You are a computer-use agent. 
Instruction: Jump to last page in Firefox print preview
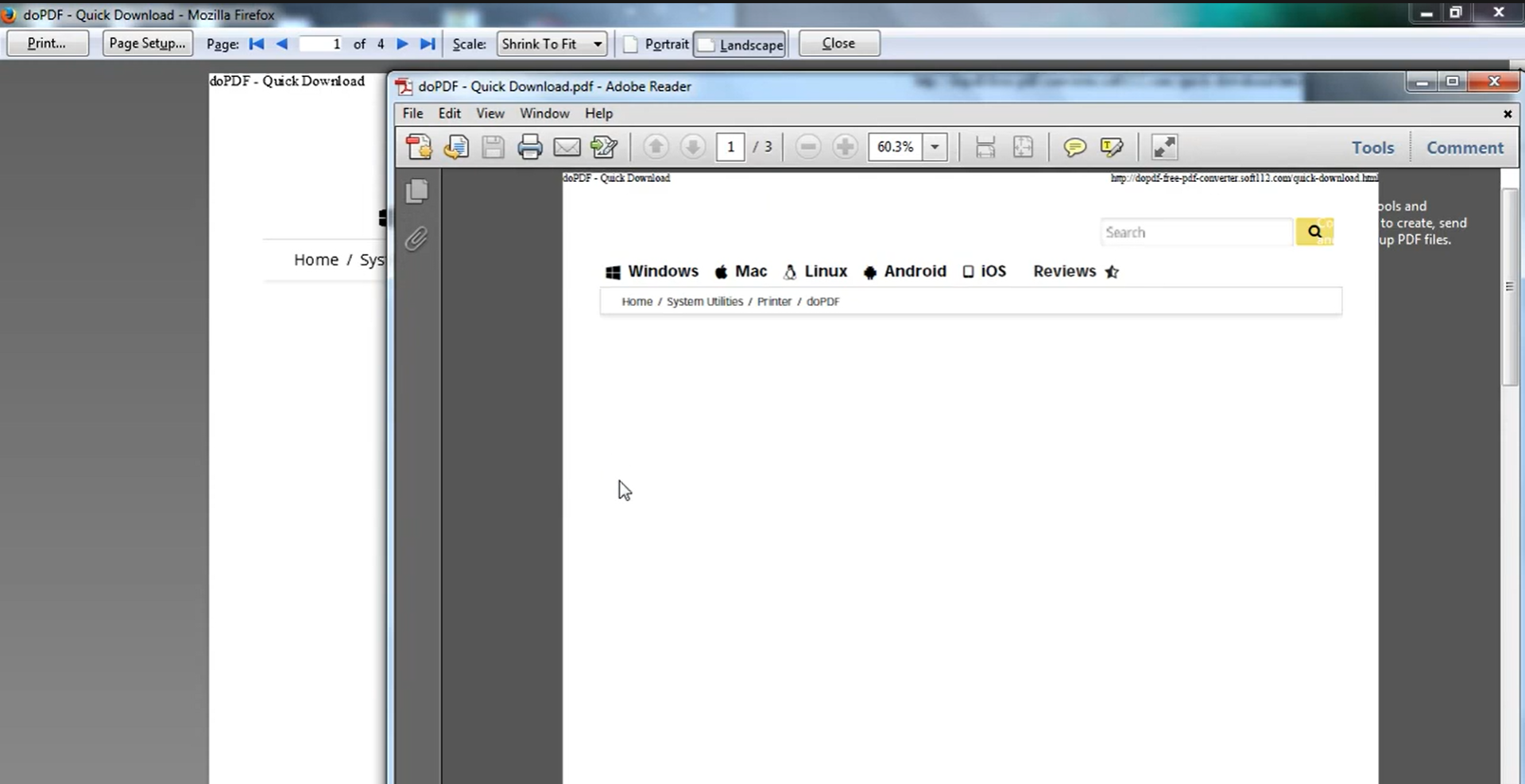pos(428,44)
